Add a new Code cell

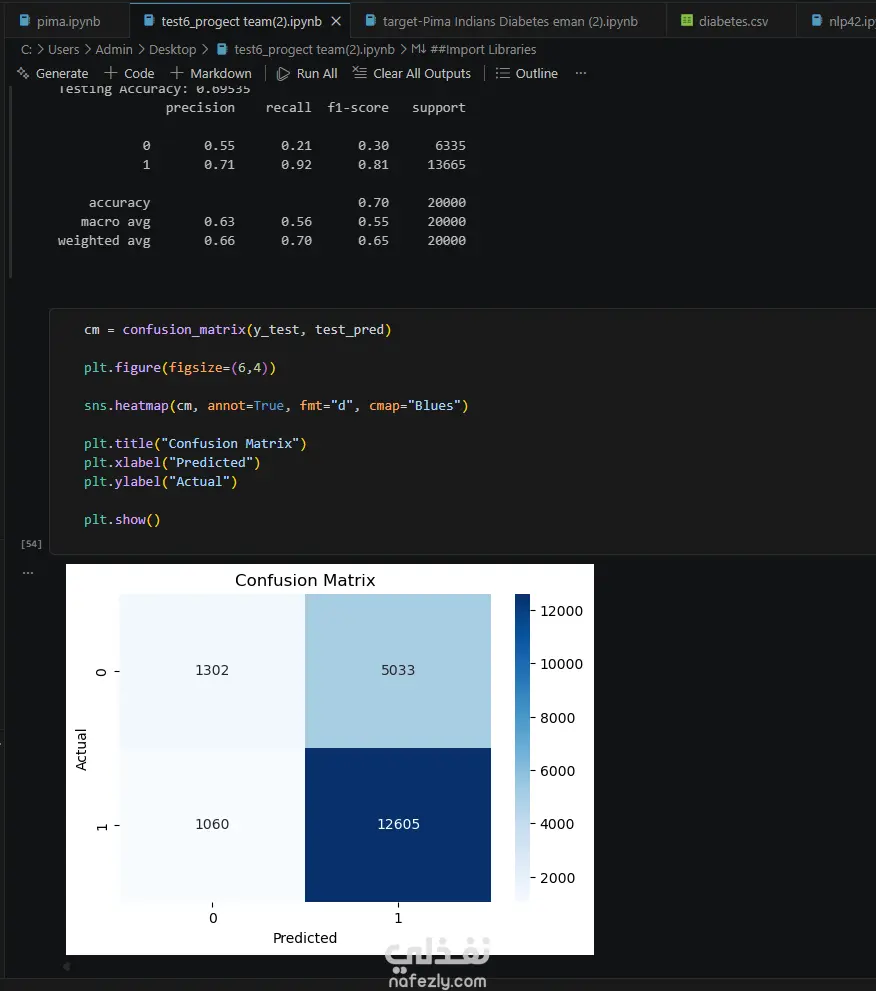point(130,73)
